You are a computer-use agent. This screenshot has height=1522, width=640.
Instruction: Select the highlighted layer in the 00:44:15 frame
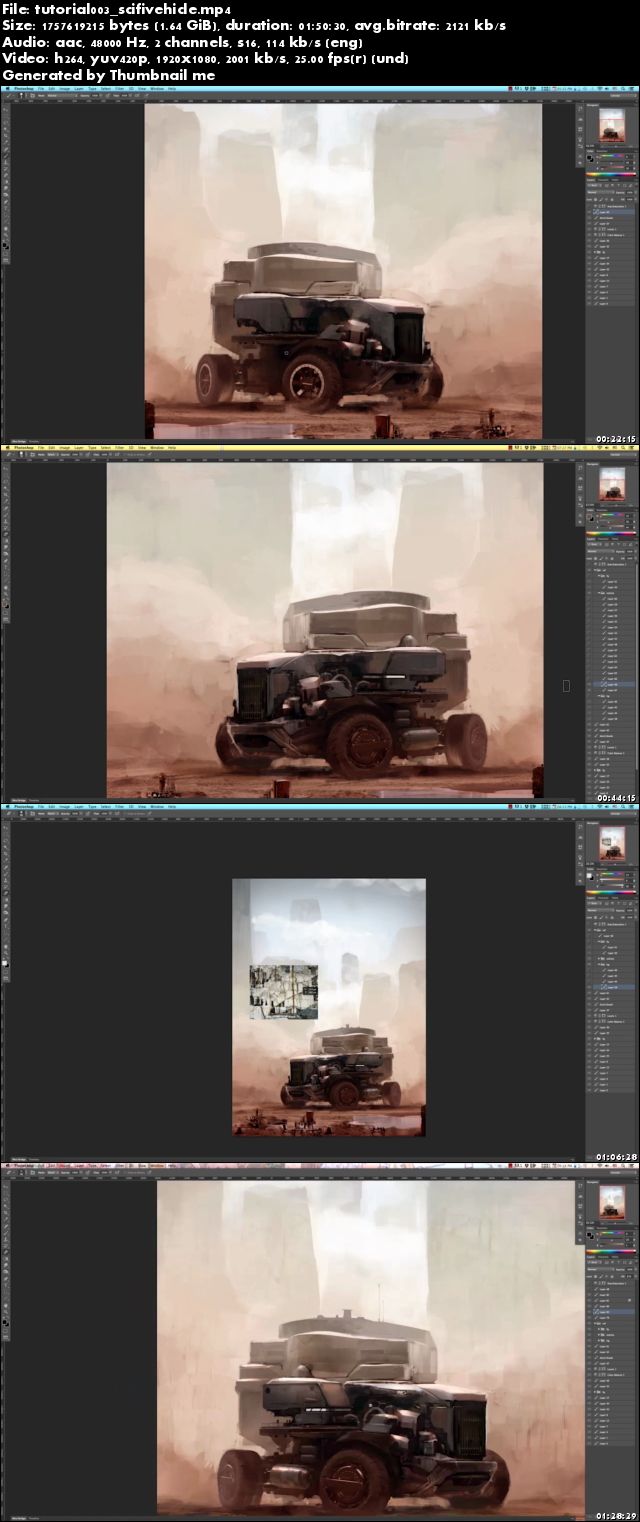coord(614,684)
